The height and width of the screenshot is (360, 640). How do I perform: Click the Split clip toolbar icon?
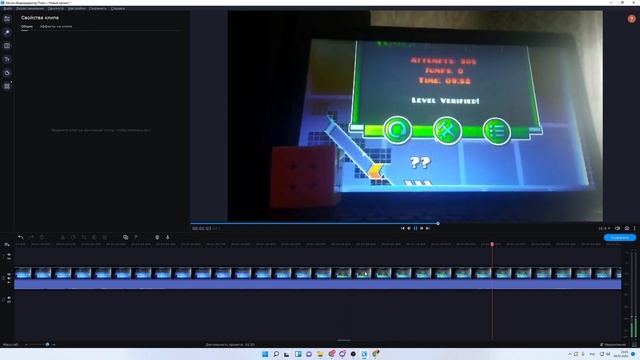point(62,237)
